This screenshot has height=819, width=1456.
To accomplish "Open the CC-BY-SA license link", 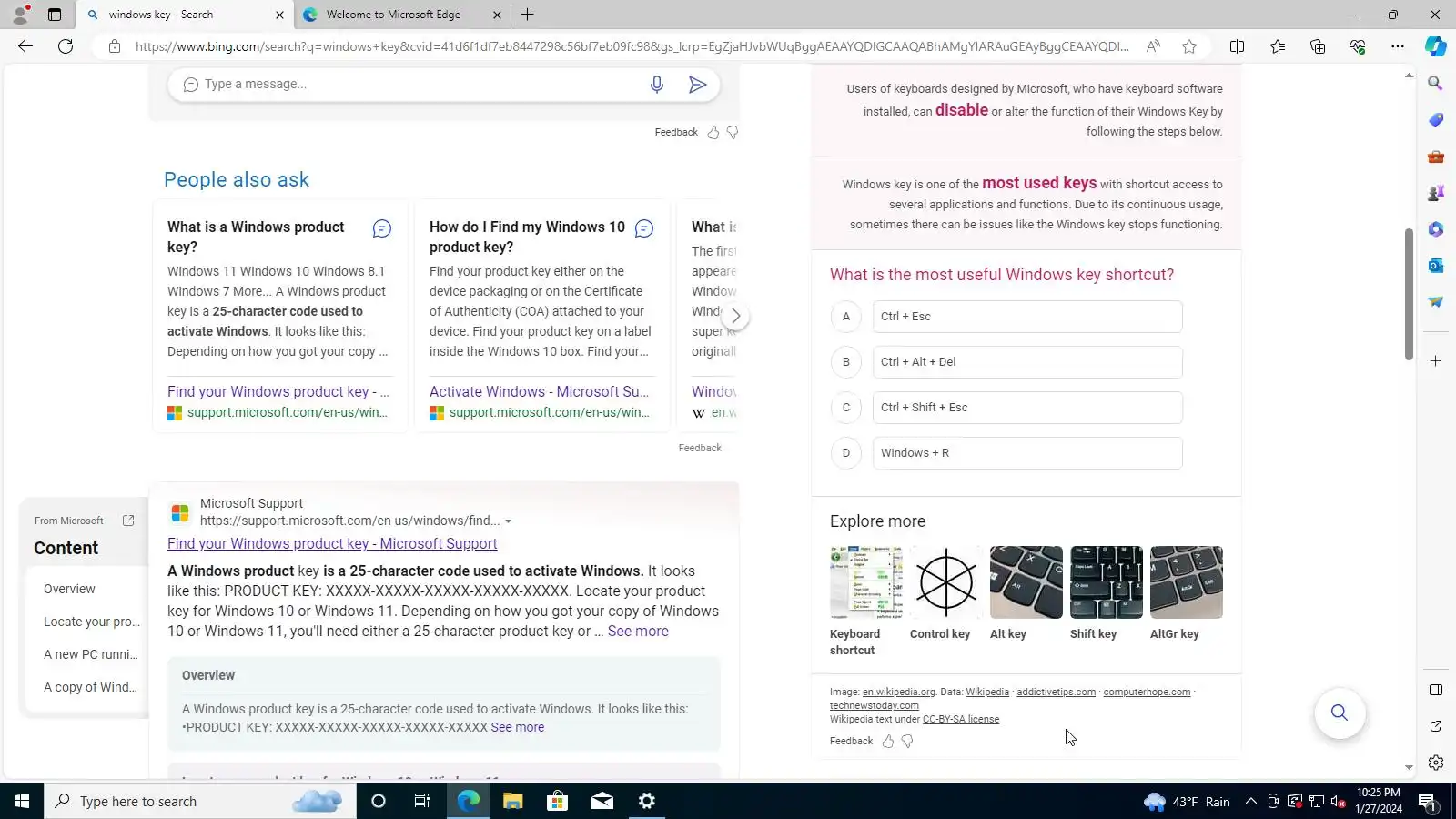I will point(961,720).
